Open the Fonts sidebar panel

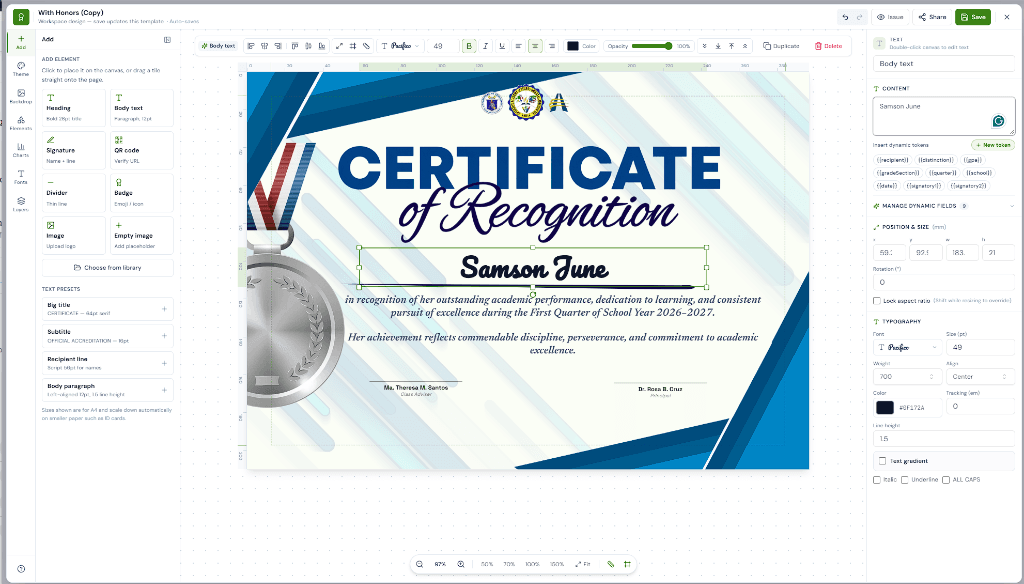tap(21, 176)
